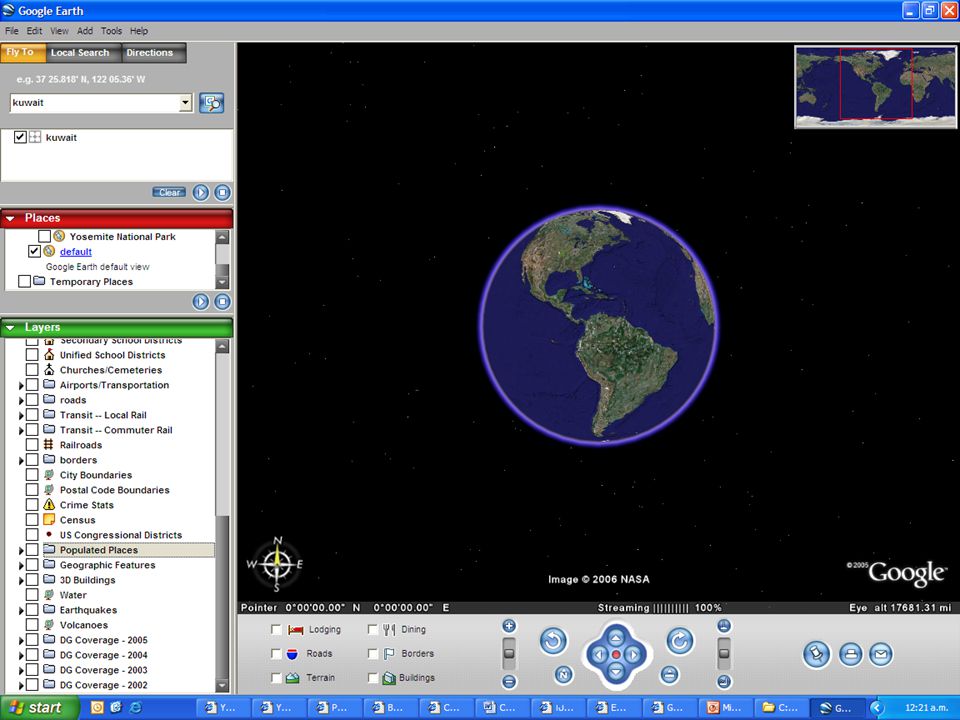Click the search magnifier button next to kuwait
The height and width of the screenshot is (720, 960).
click(x=212, y=103)
